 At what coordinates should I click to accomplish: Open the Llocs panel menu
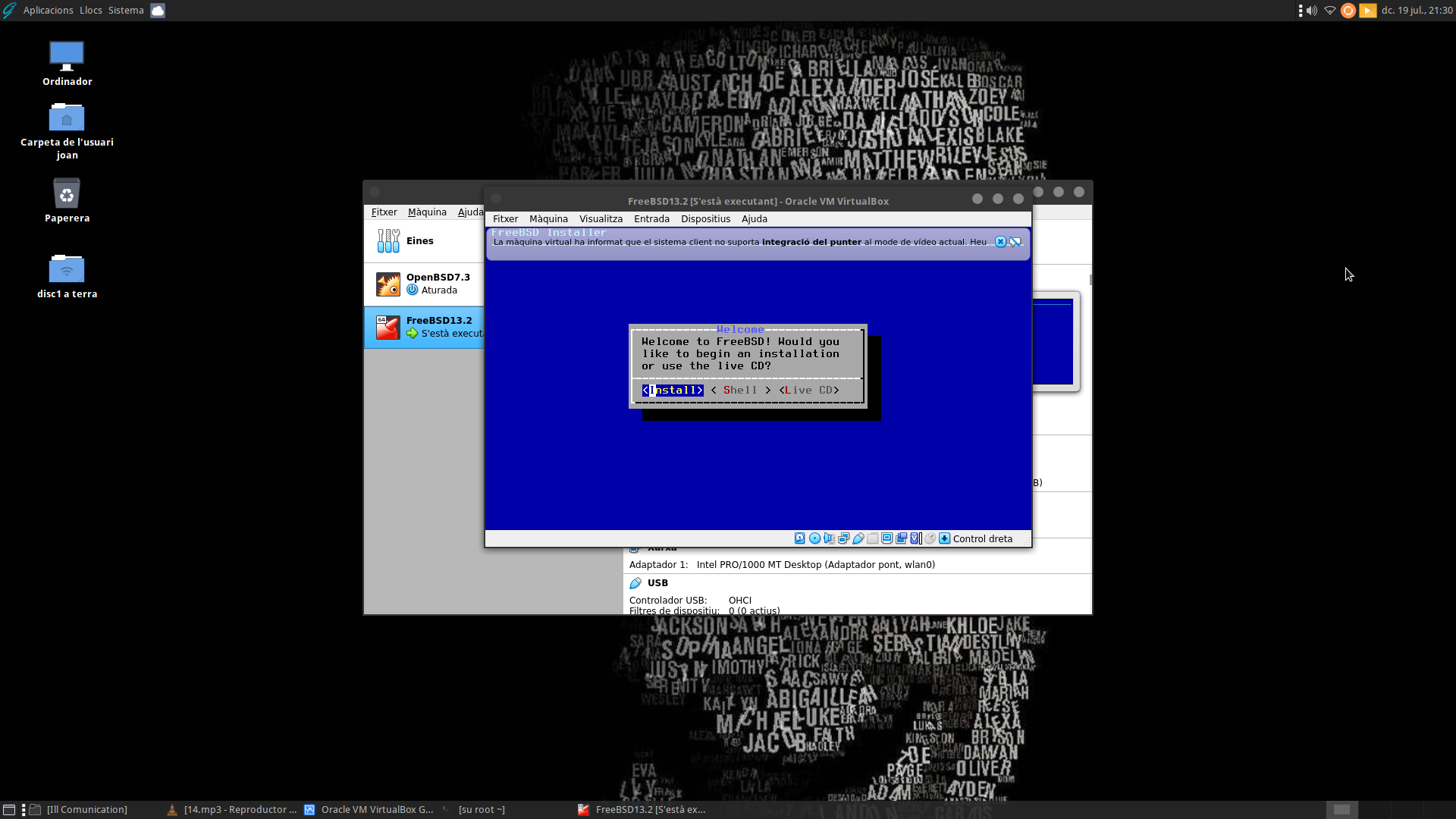coord(90,11)
